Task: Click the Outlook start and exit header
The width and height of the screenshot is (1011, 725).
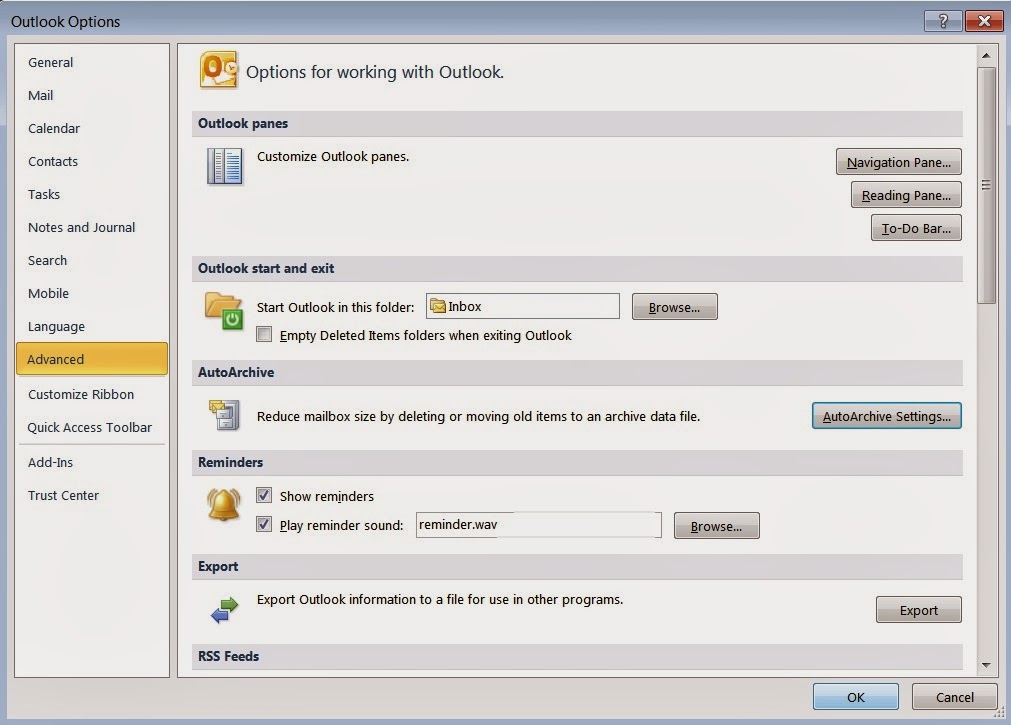Action: pyautogui.click(x=577, y=268)
